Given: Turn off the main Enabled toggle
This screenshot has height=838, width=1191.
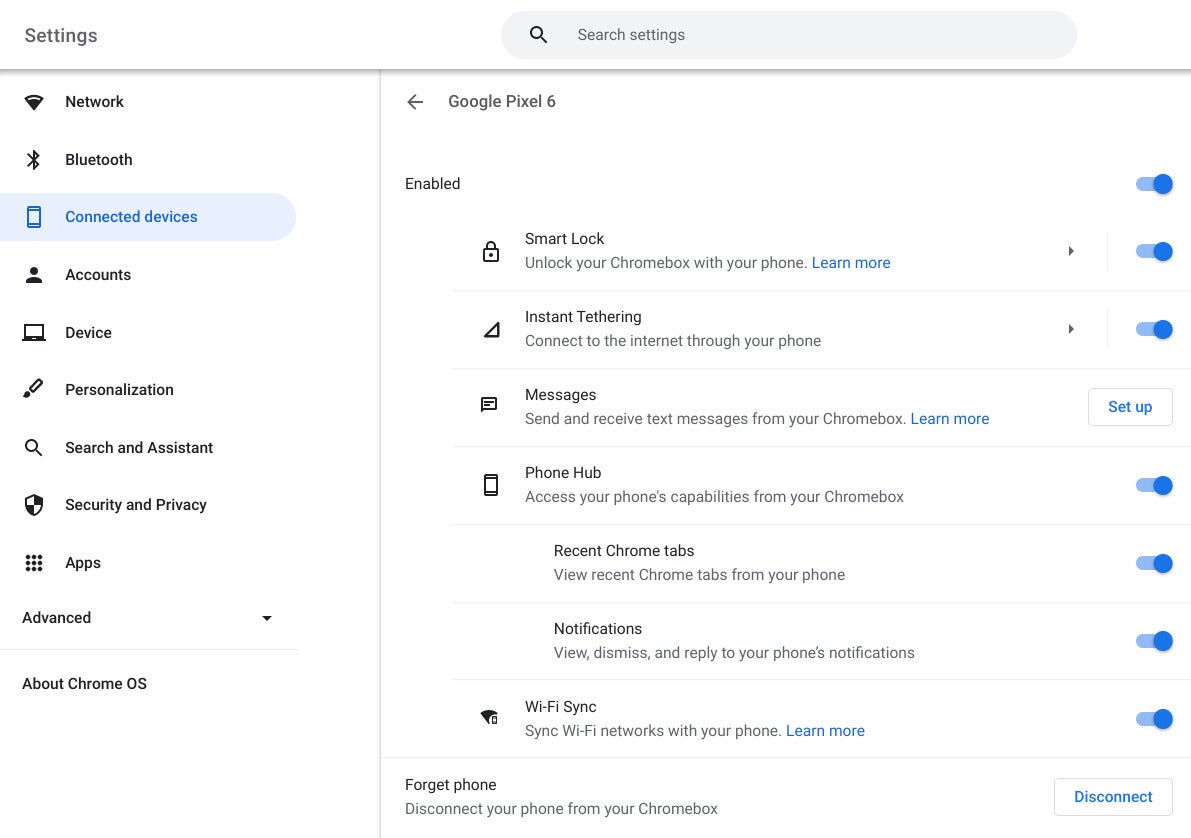Looking at the screenshot, I should tap(1154, 184).
